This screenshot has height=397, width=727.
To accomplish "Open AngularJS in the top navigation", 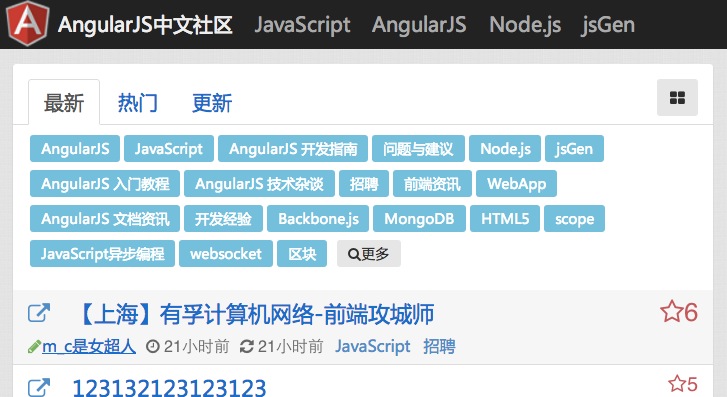I will click(419, 25).
